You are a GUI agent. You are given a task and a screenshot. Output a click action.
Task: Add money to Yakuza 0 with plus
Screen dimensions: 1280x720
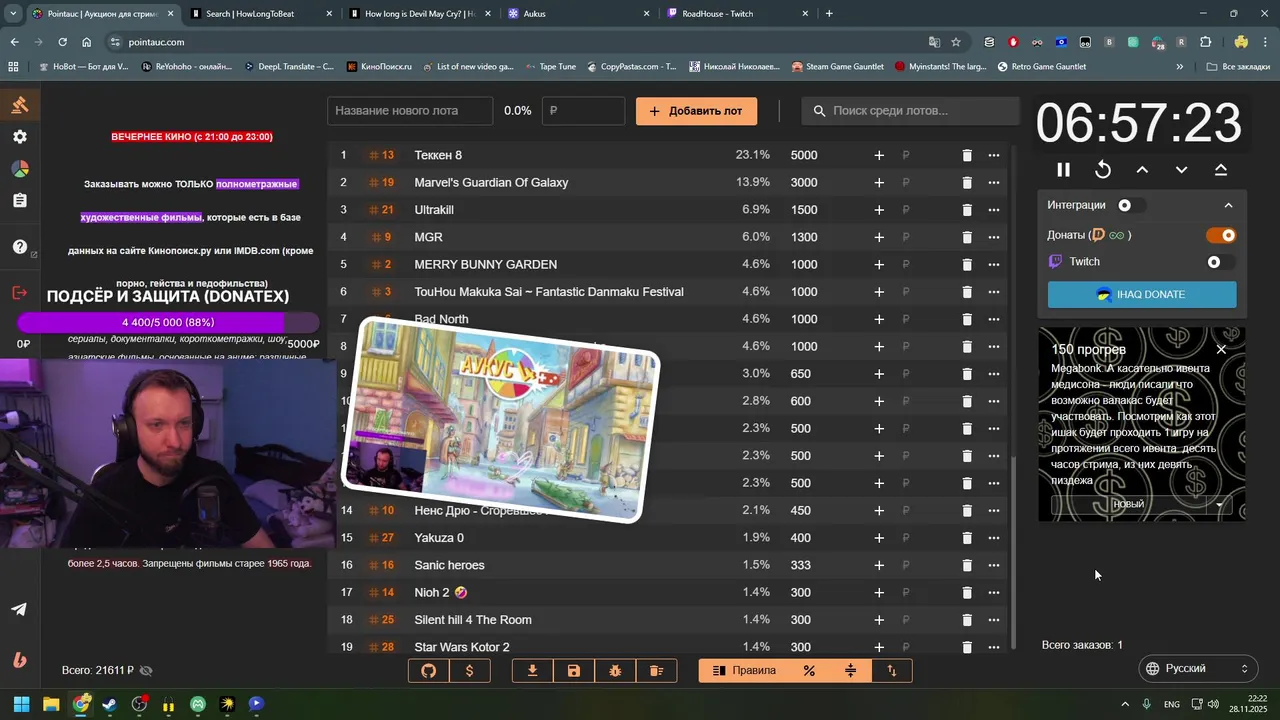(879, 538)
